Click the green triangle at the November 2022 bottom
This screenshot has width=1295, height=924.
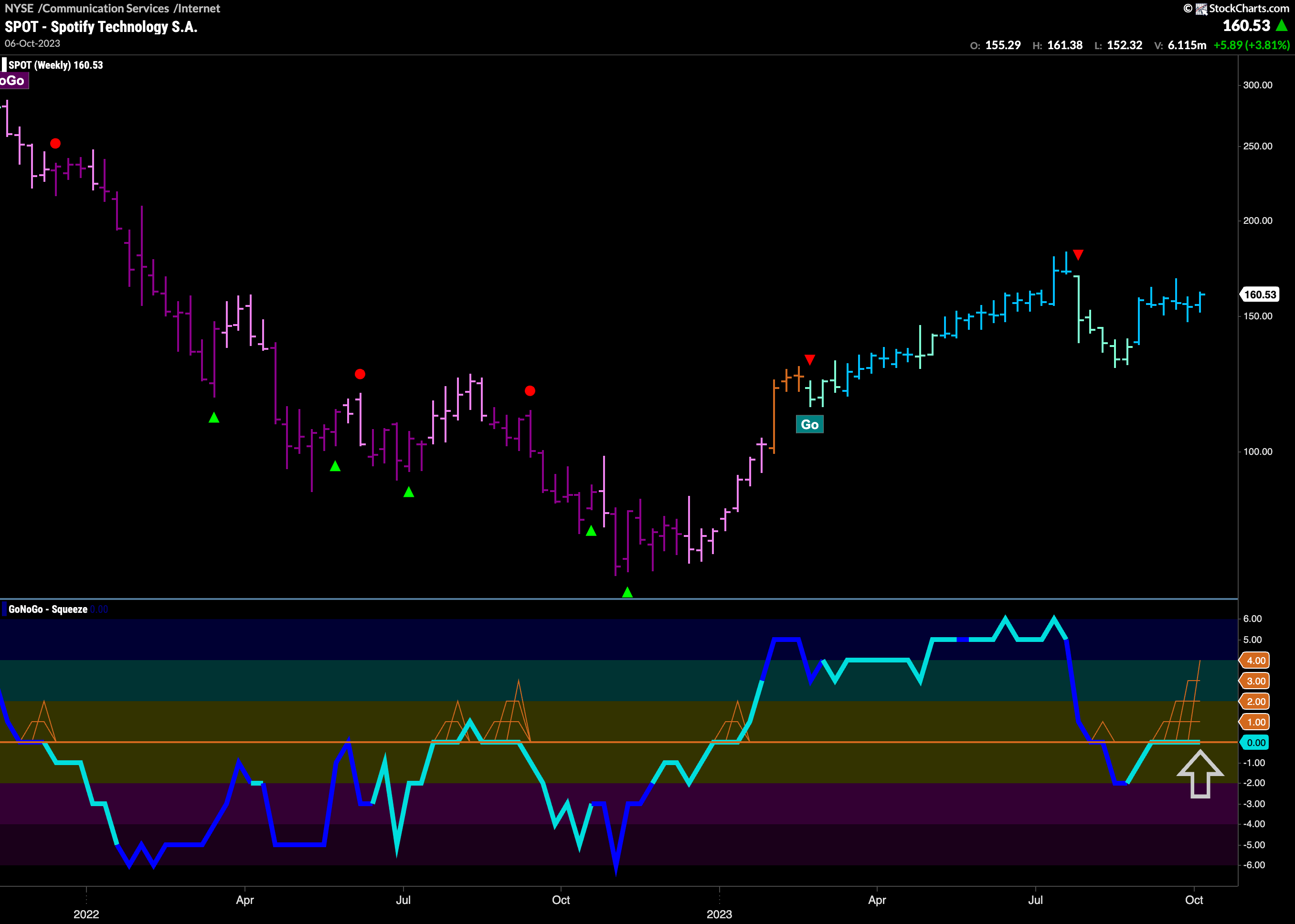tap(627, 592)
